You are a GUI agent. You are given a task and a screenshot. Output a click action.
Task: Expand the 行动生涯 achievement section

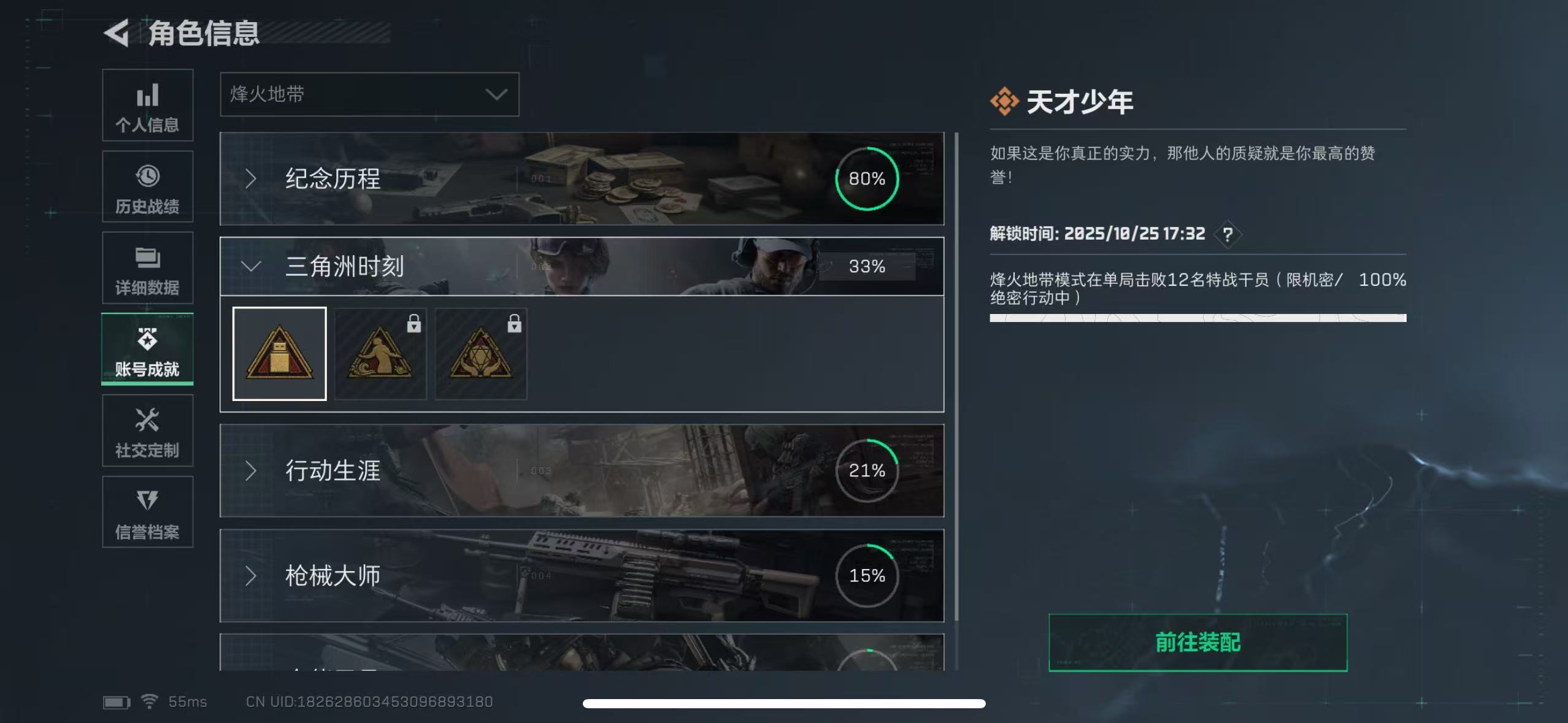click(x=582, y=470)
